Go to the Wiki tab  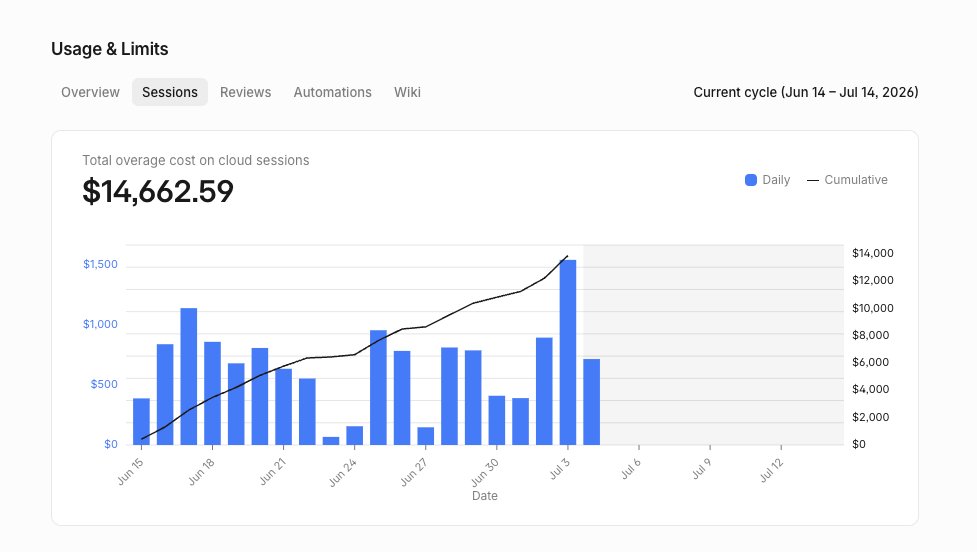tap(407, 92)
